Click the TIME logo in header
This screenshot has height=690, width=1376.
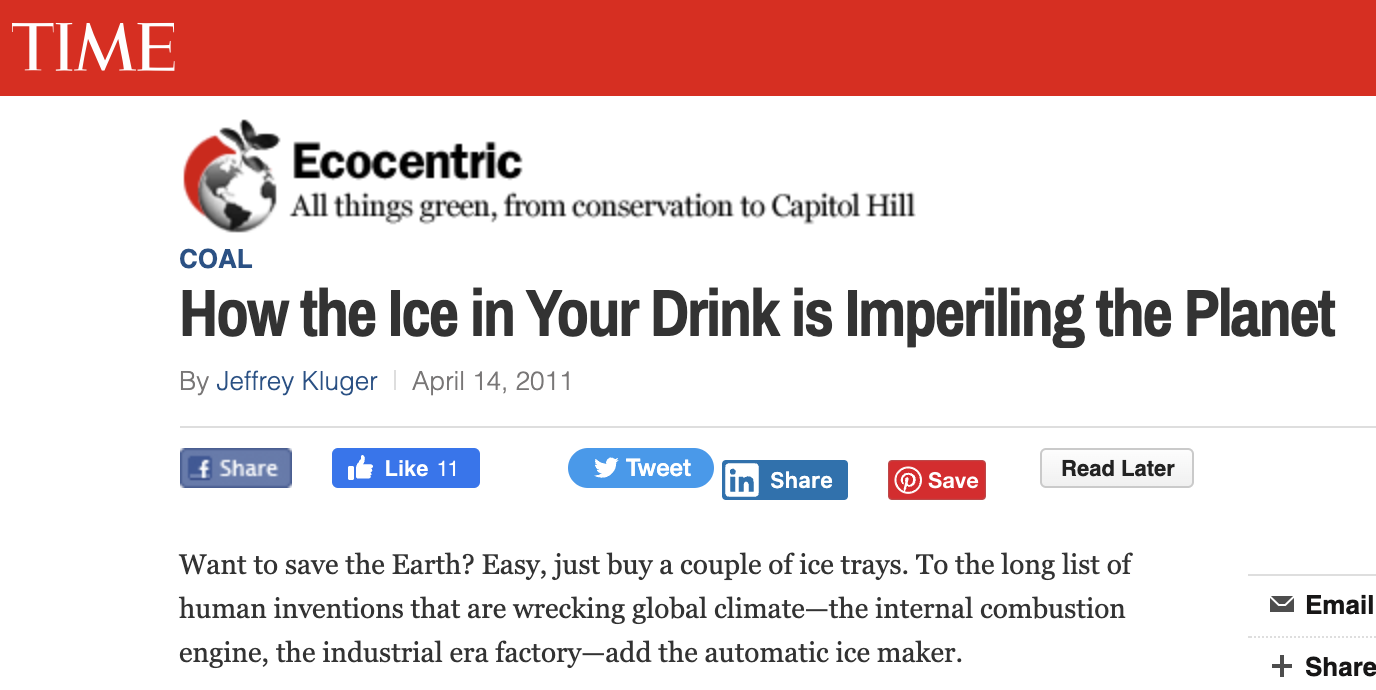pyautogui.click(x=93, y=47)
